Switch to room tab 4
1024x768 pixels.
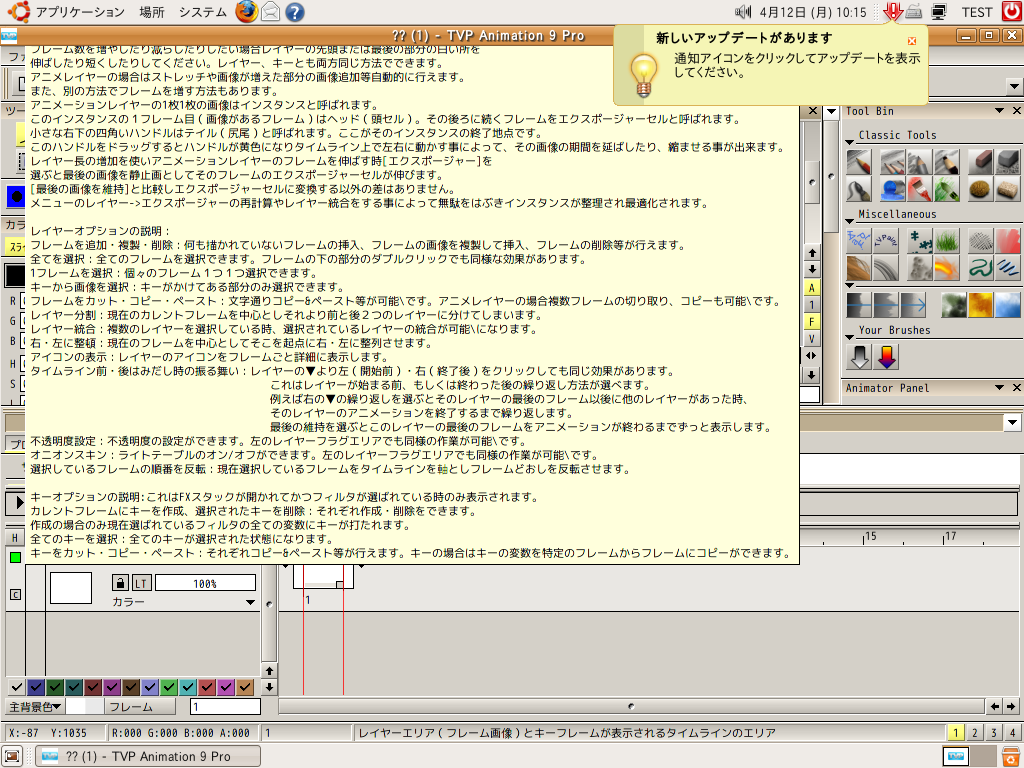pyautogui.click(x=1012, y=733)
